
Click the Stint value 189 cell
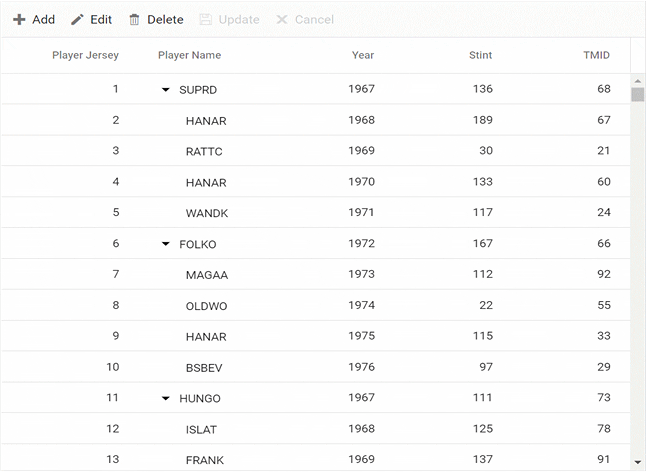click(482, 120)
